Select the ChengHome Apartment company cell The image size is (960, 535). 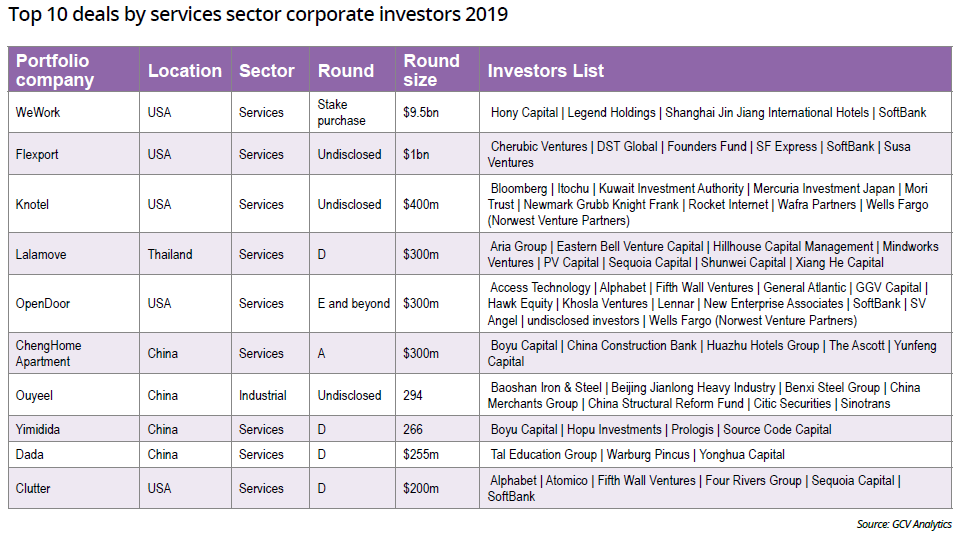(49, 353)
